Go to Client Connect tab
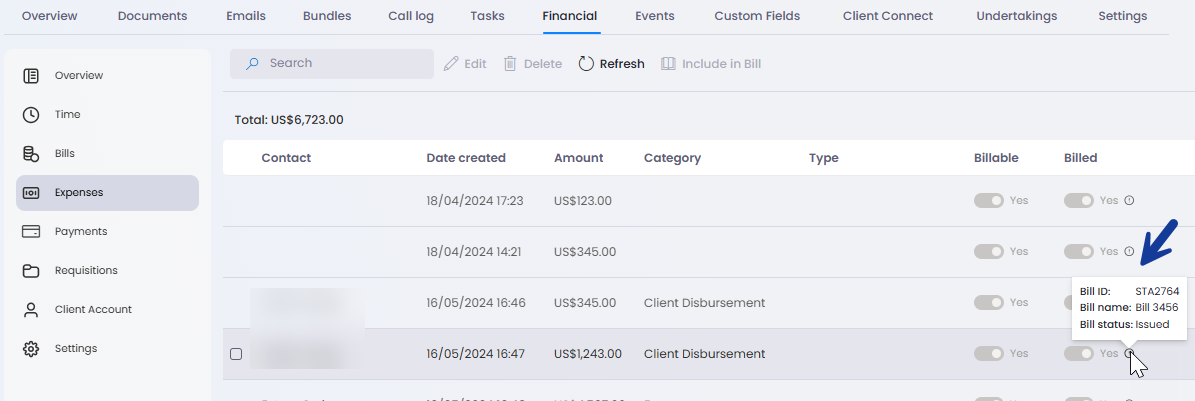 tap(887, 16)
